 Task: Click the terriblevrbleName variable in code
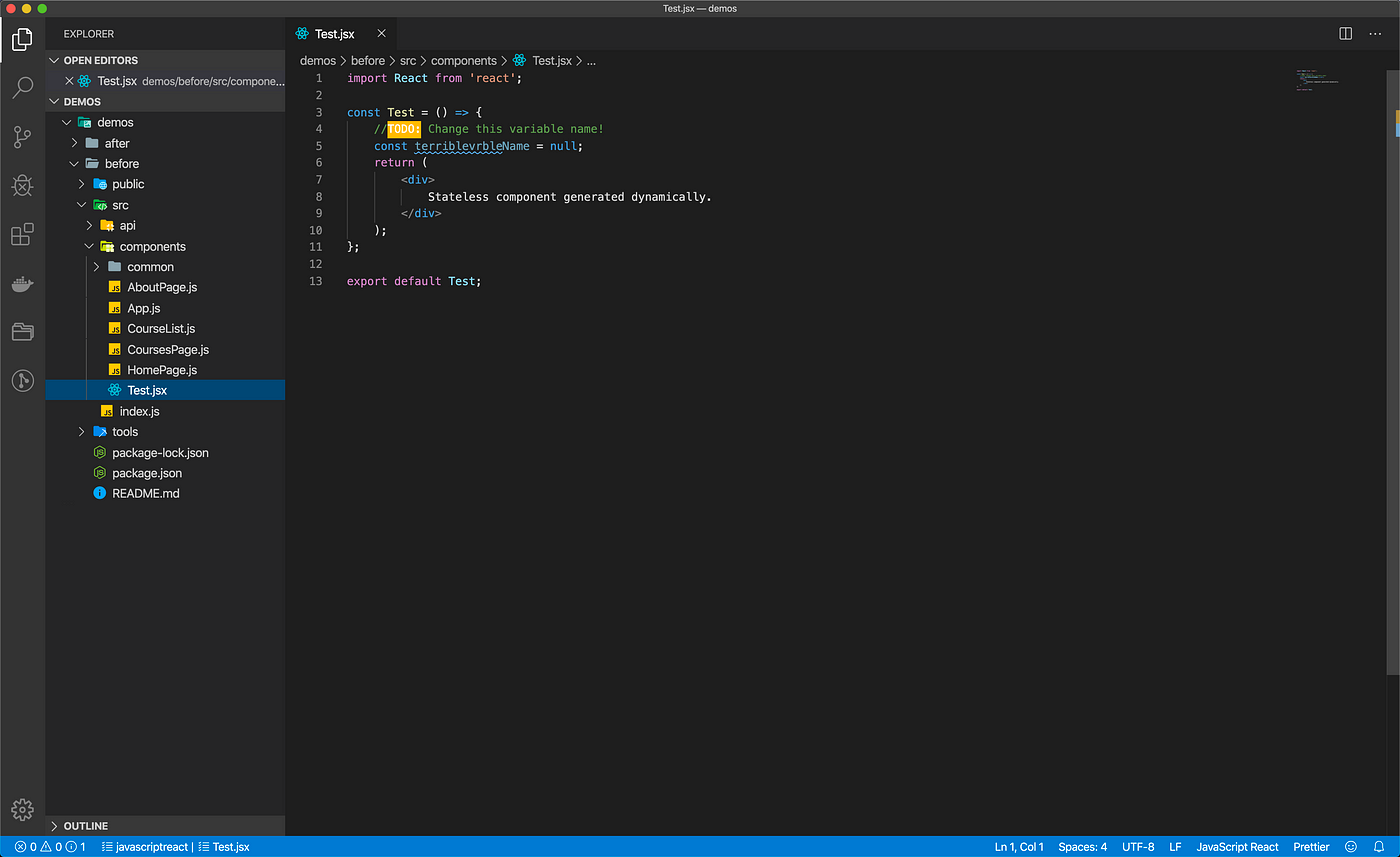click(x=472, y=146)
